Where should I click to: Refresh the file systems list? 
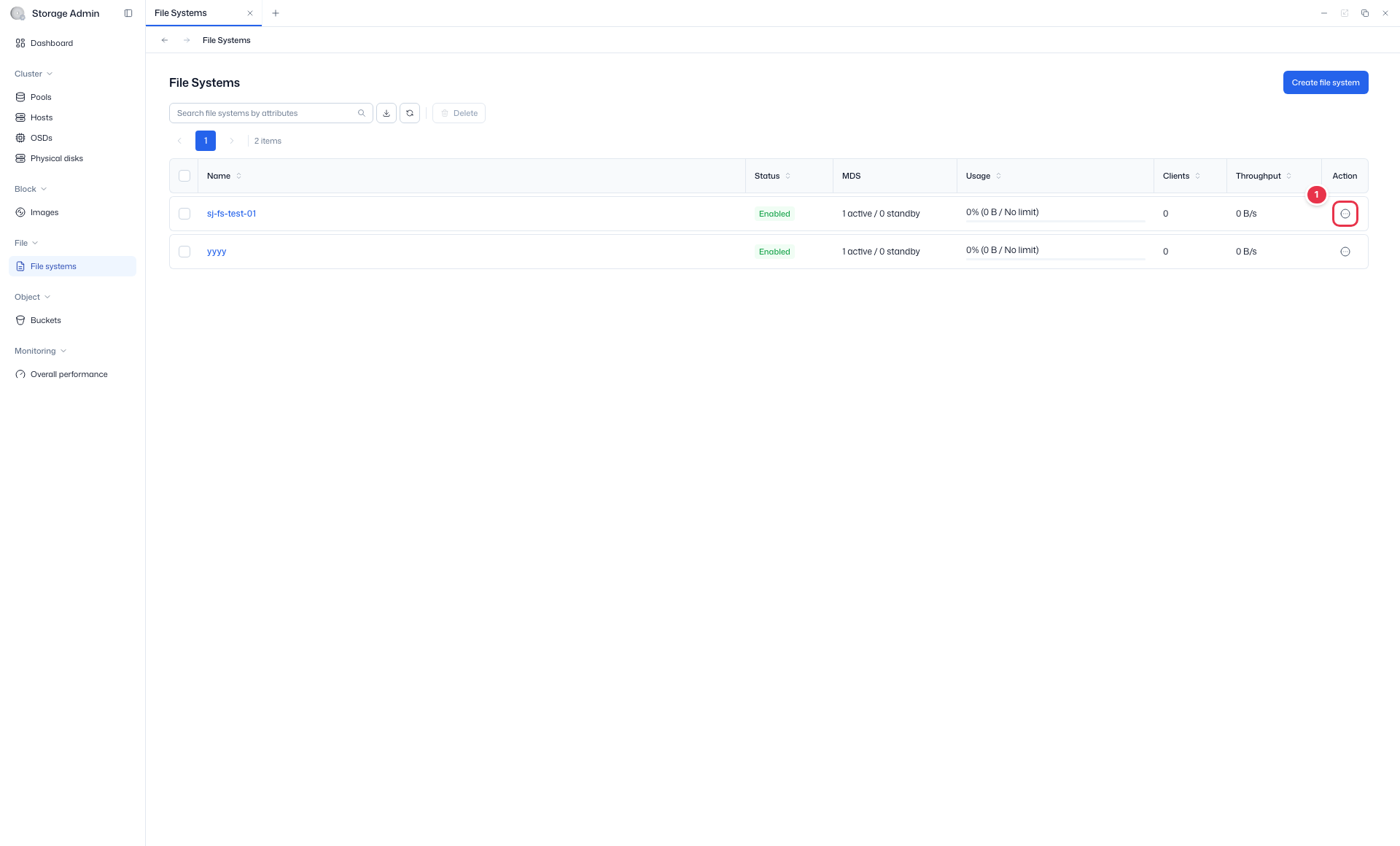tap(410, 113)
